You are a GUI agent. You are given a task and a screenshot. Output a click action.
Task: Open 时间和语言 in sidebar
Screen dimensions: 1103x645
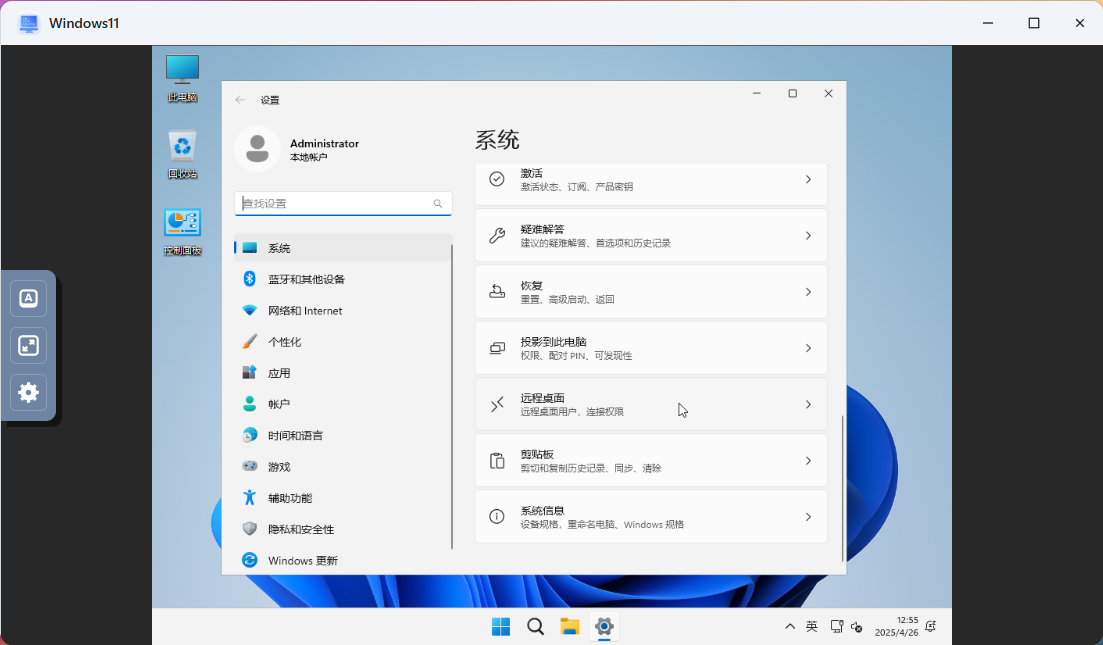coord(343,435)
